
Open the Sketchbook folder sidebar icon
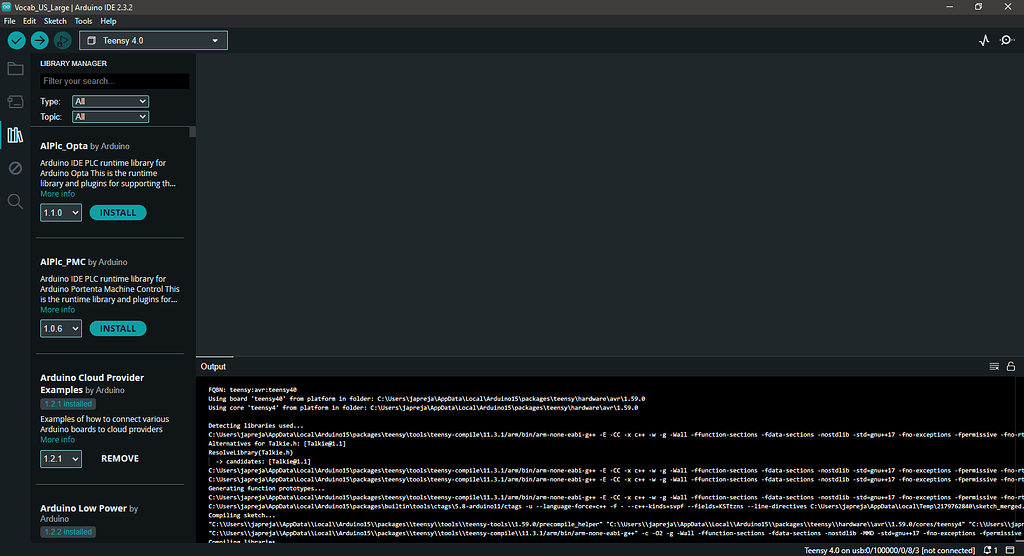[15, 69]
